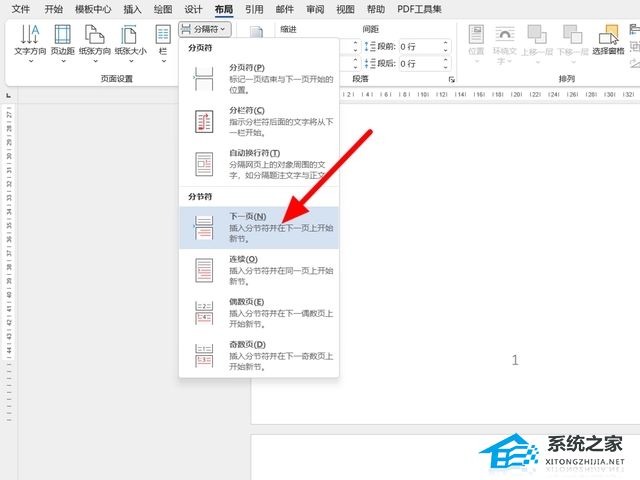640x480 pixels.
Task: Click the tab selector above the vertical ruler
Action: [x=9, y=96]
